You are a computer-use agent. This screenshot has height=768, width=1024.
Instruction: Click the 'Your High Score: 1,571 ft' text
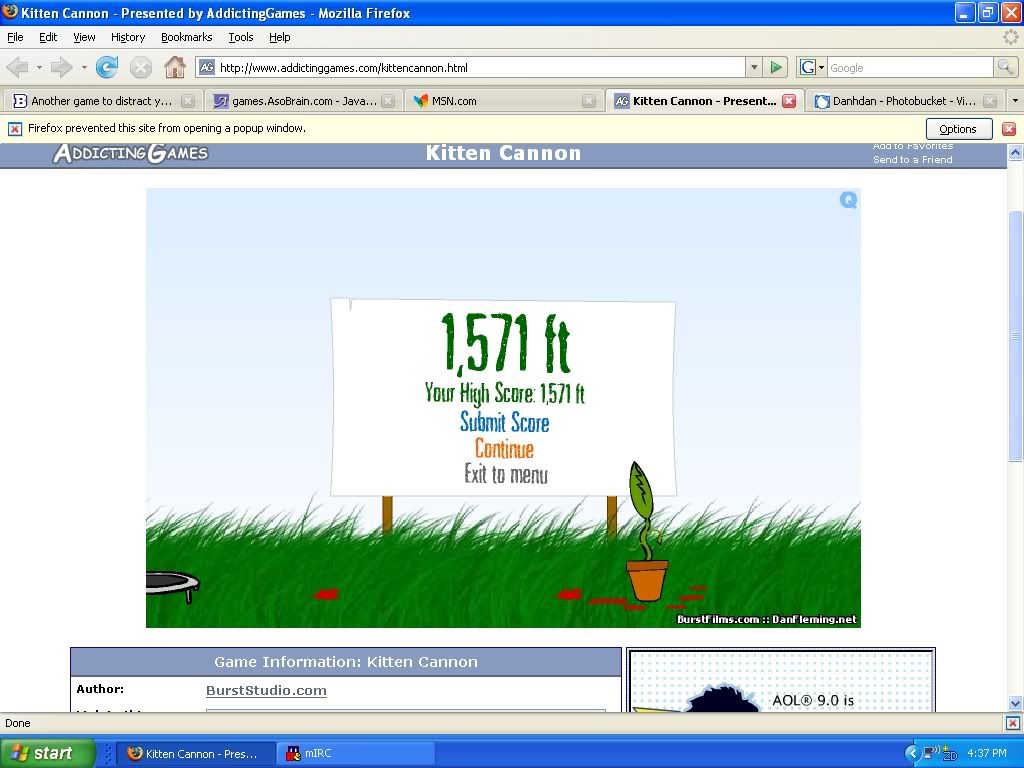click(x=504, y=392)
